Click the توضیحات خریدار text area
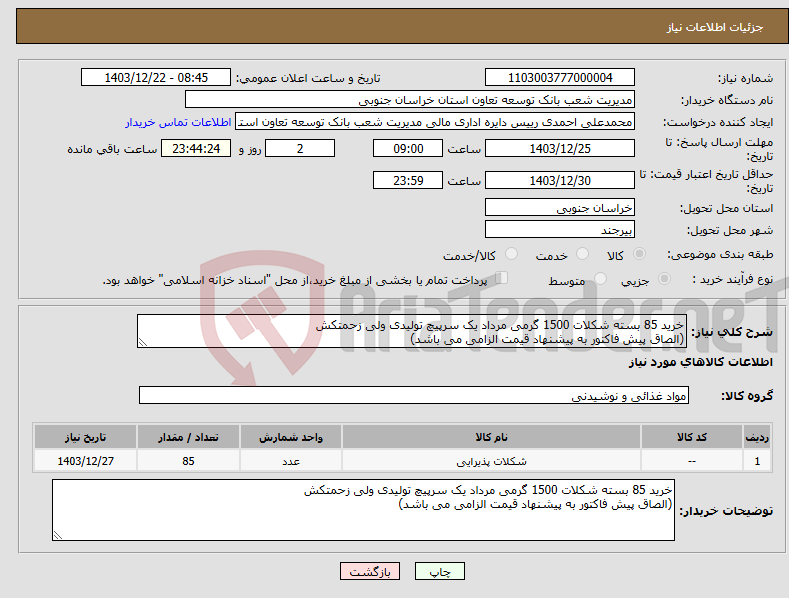Image resolution: width=789 pixels, height=598 pixels. 363,510
